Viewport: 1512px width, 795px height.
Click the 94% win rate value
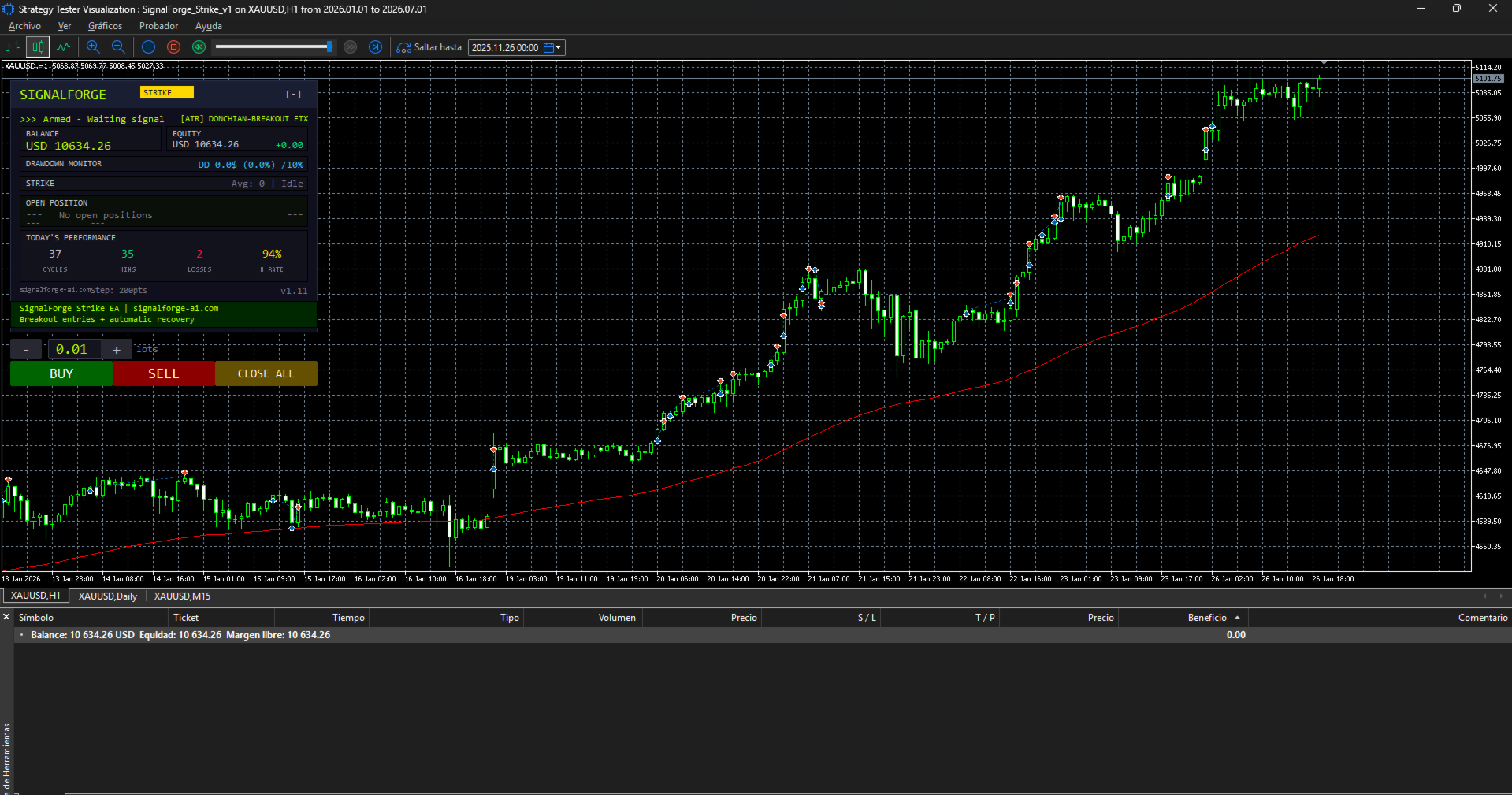click(272, 254)
